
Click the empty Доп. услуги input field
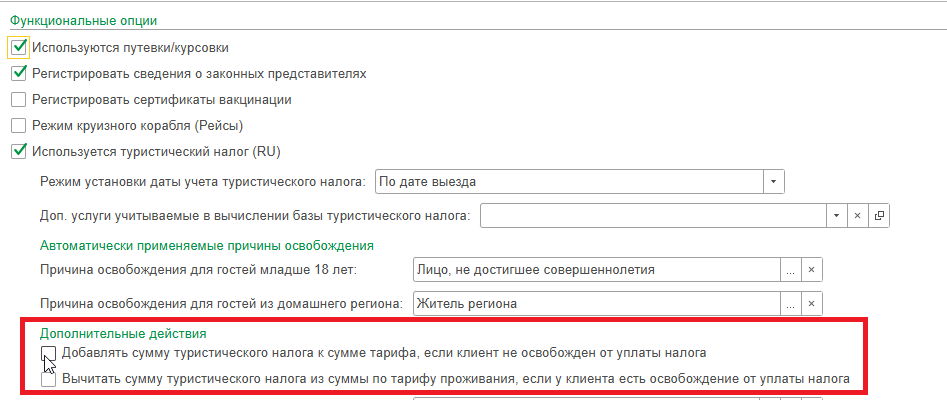(x=653, y=216)
